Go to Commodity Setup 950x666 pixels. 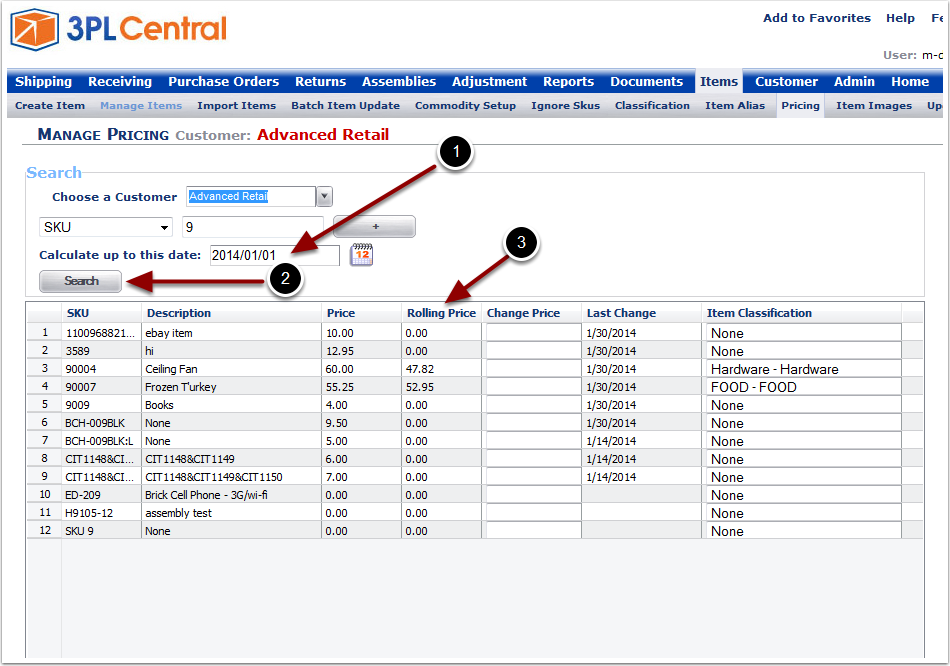[x=465, y=105]
